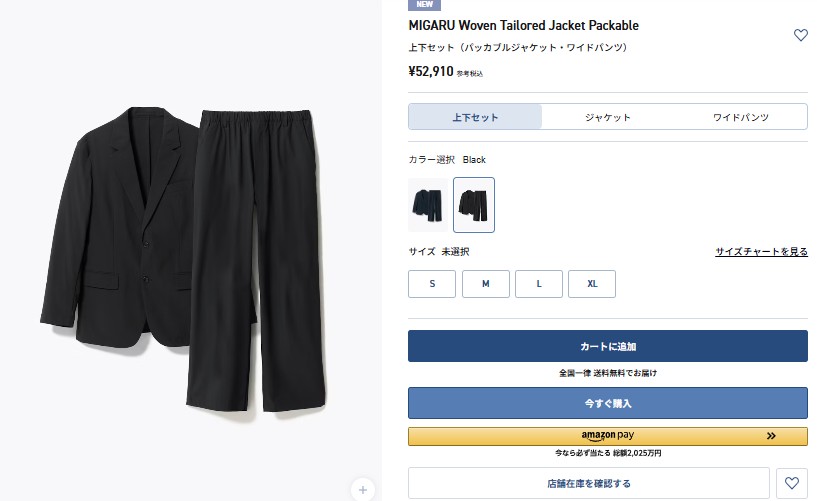817x501 pixels.
Task: Click the black suit product image
Action: tap(183, 259)
